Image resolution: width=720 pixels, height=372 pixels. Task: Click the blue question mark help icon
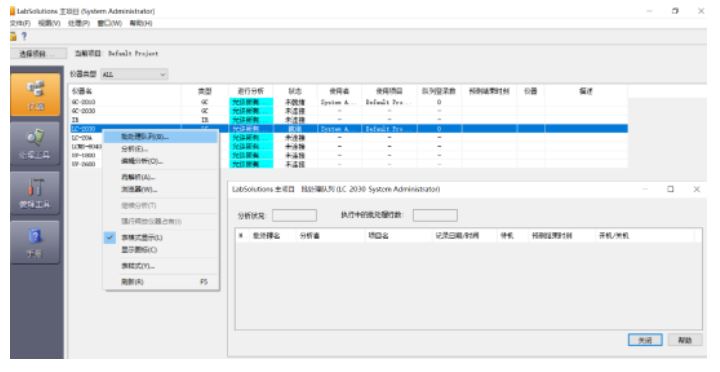(24, 36)
